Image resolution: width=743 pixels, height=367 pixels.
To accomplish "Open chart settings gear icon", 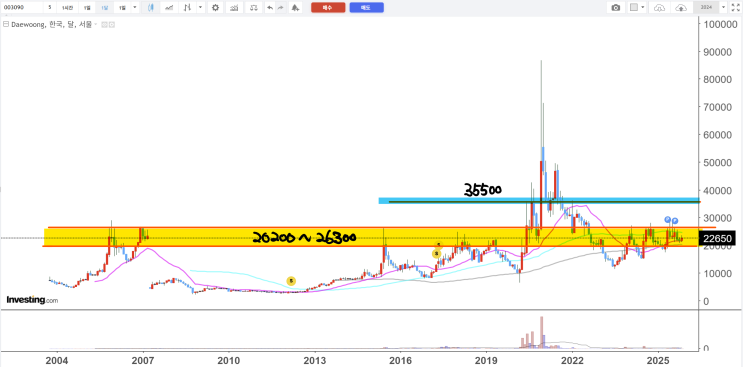I will pyautogui.click(x=215, y=8).
